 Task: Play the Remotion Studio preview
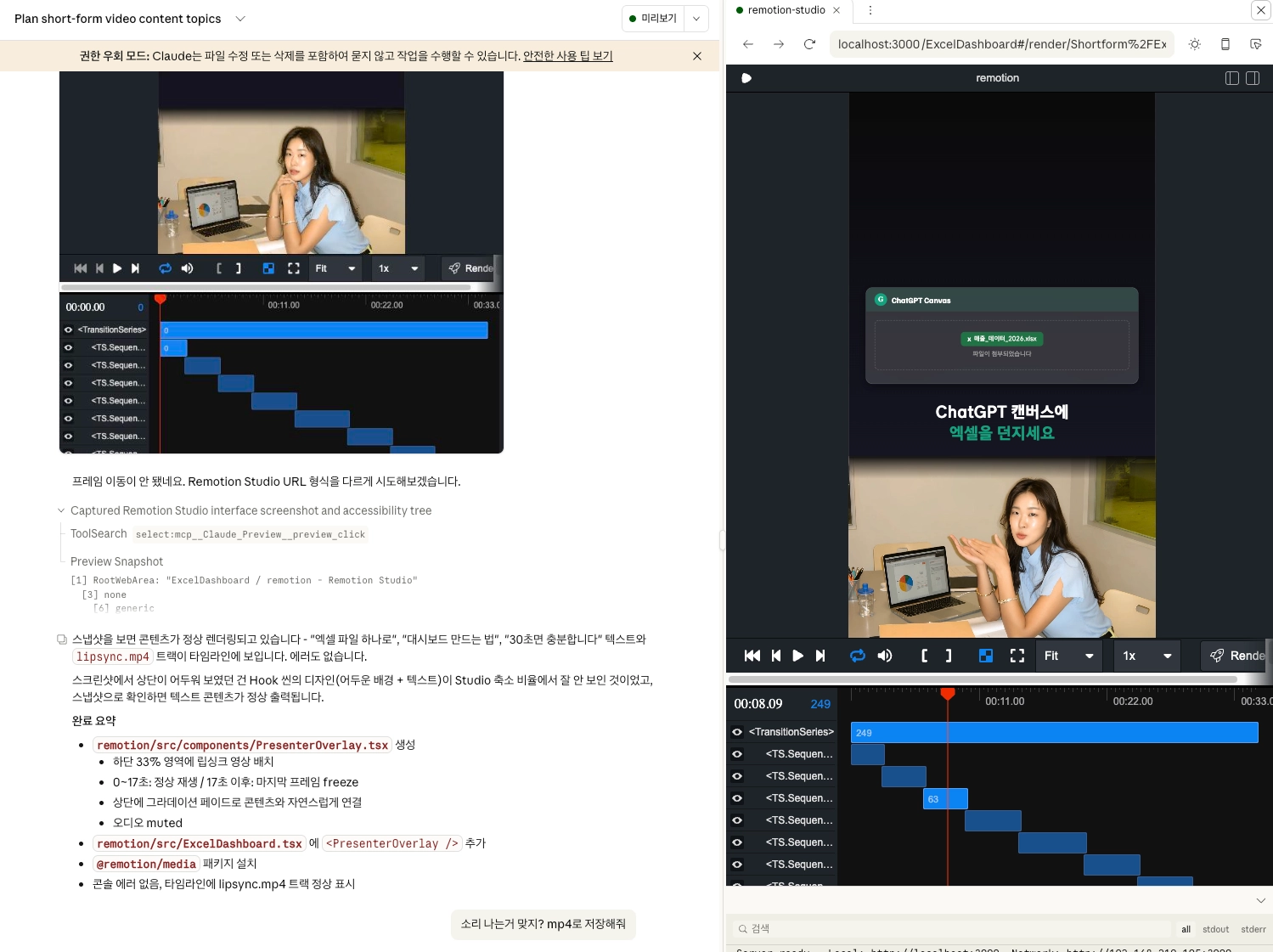tap(797, 656)
